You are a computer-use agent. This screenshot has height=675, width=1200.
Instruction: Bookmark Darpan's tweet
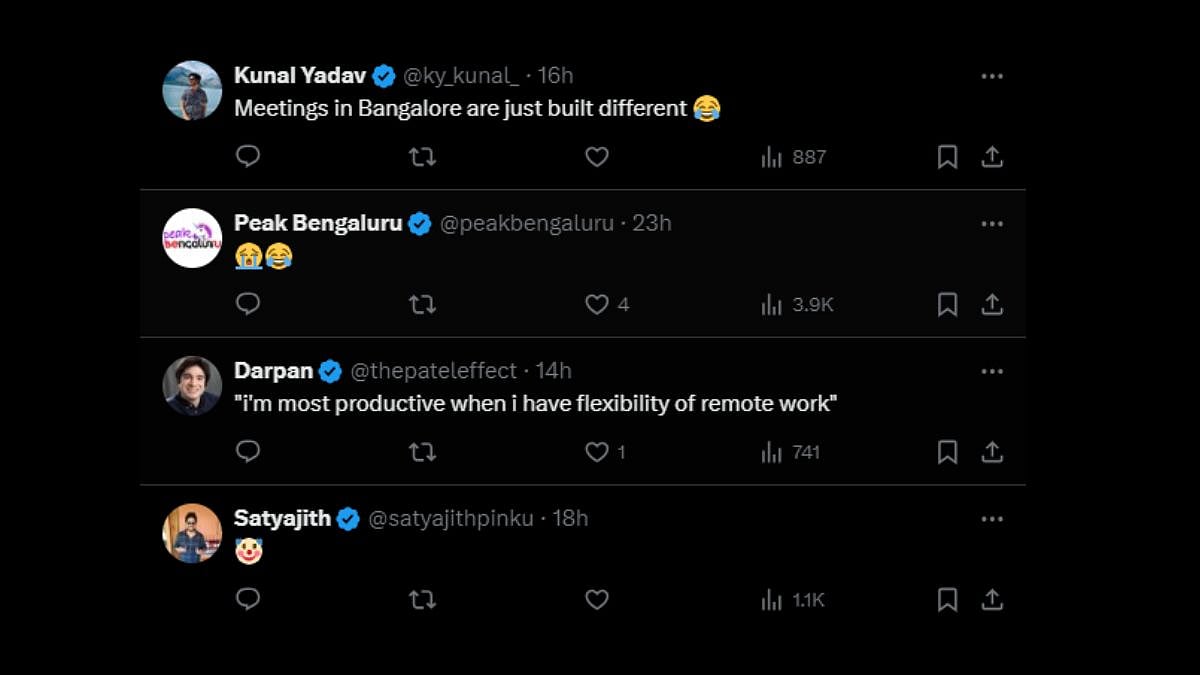[x=947, y=452]
